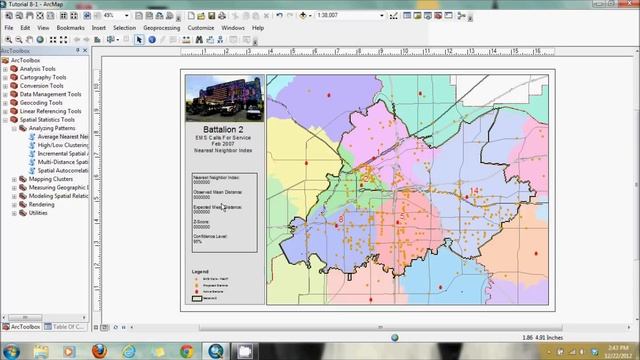Select the Geocoding Tools toolbox
The height and width of the screenshot is (360, 640).
coord(41,103)
